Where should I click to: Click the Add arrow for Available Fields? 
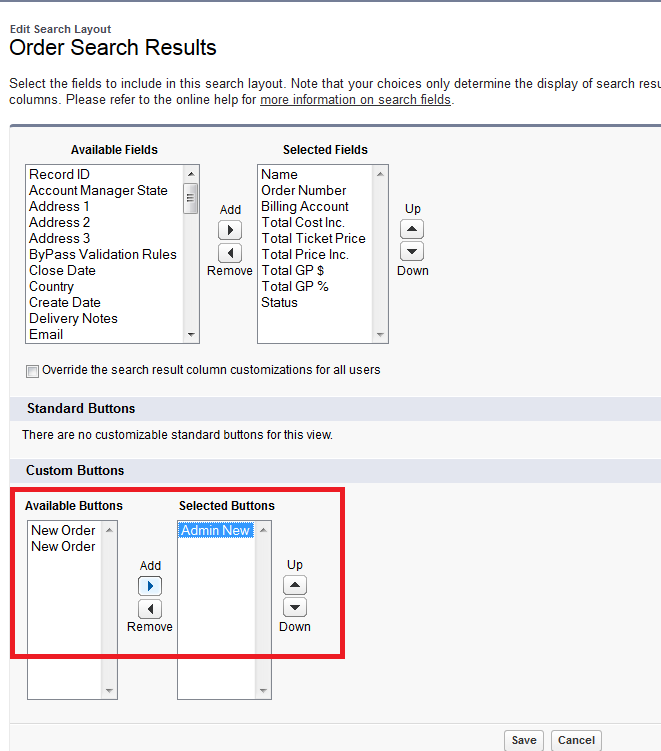tap(230, 230)
